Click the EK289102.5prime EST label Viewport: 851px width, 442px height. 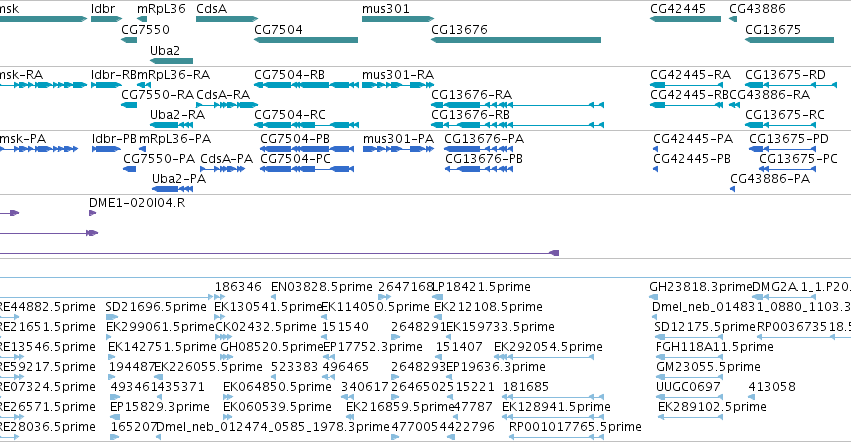click(712, 407)
